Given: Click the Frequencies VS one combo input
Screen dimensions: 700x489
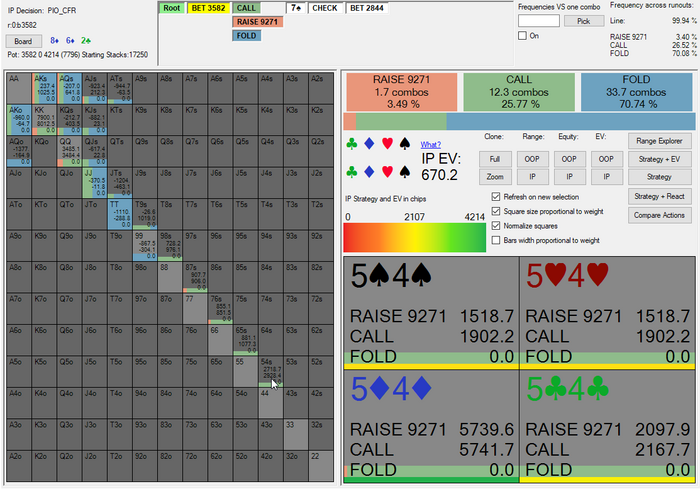Looking at the screenshot, I should click(x=539, y=21).
